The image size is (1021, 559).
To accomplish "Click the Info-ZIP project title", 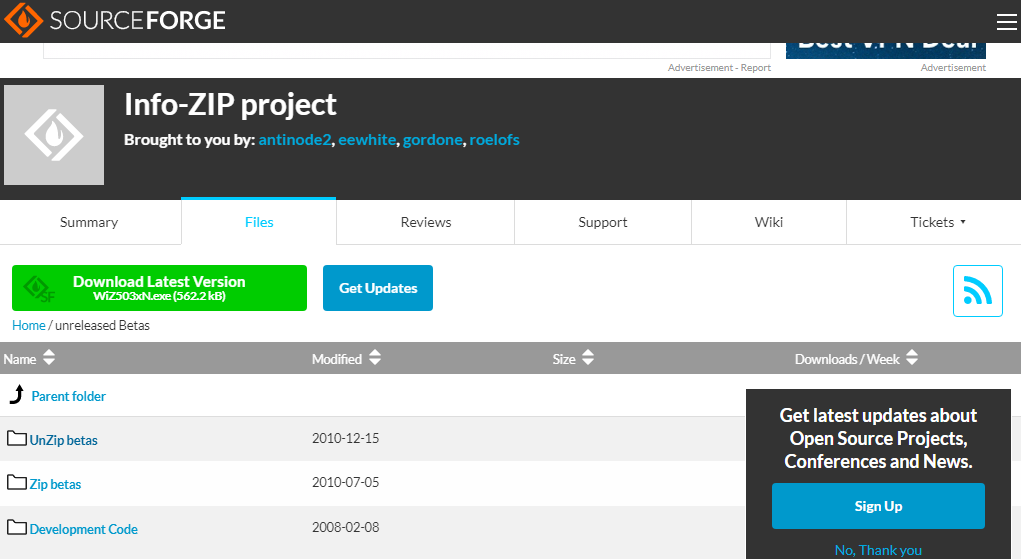I will tap(230, 104).
